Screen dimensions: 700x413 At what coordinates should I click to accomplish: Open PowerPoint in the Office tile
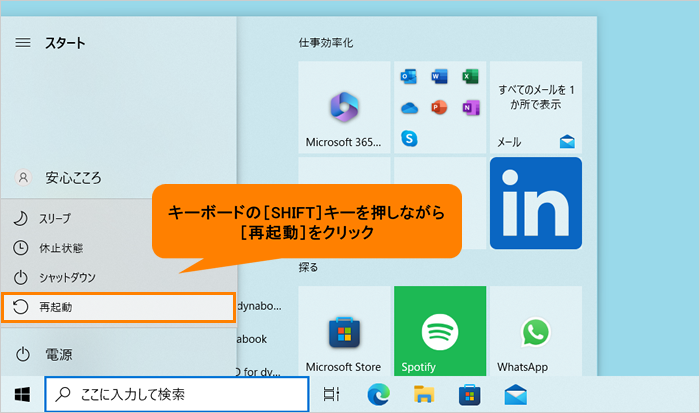(x=439, y=108)
